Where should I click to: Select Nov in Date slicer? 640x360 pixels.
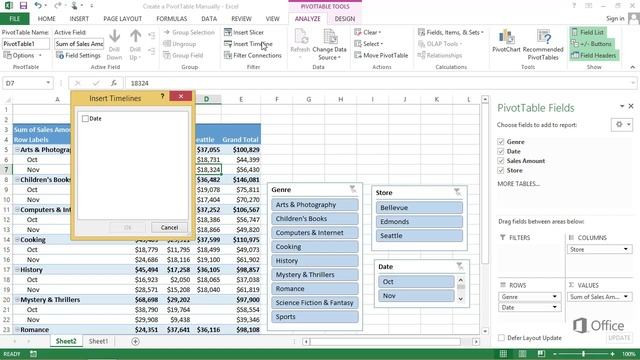point(416,296)
